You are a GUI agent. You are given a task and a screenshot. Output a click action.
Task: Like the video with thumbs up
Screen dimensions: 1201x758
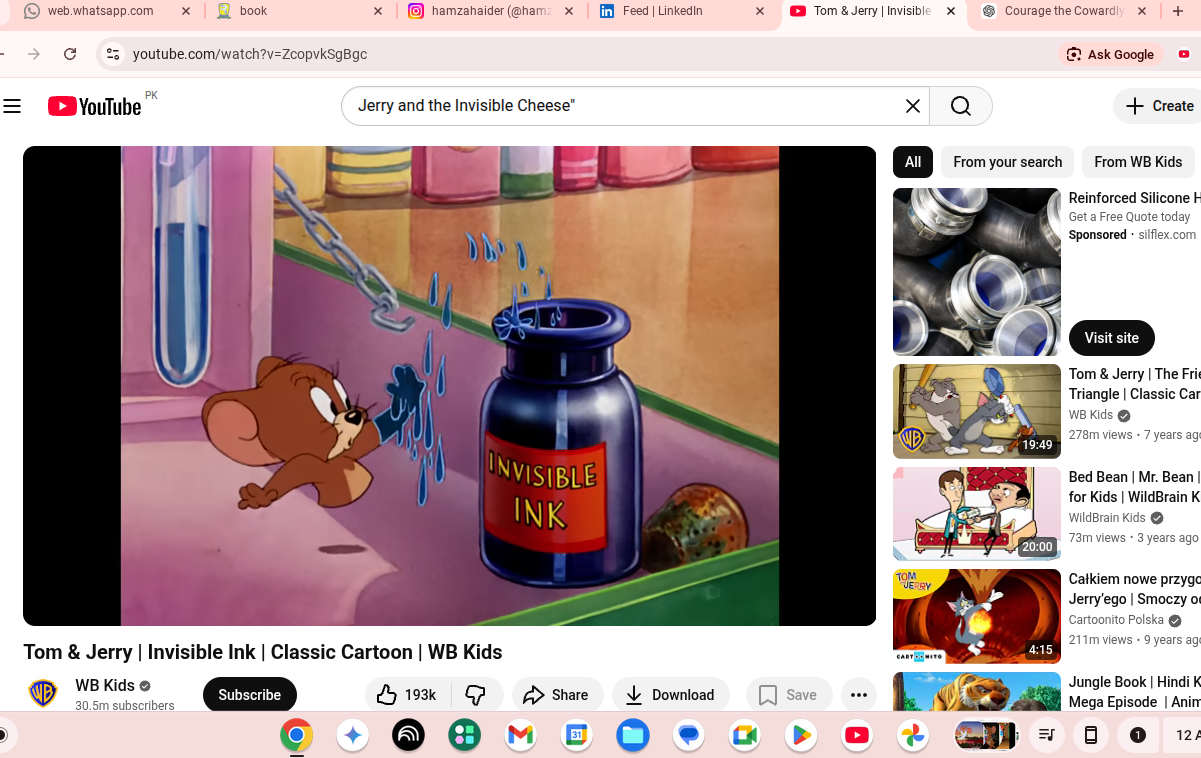click(407, 695)
